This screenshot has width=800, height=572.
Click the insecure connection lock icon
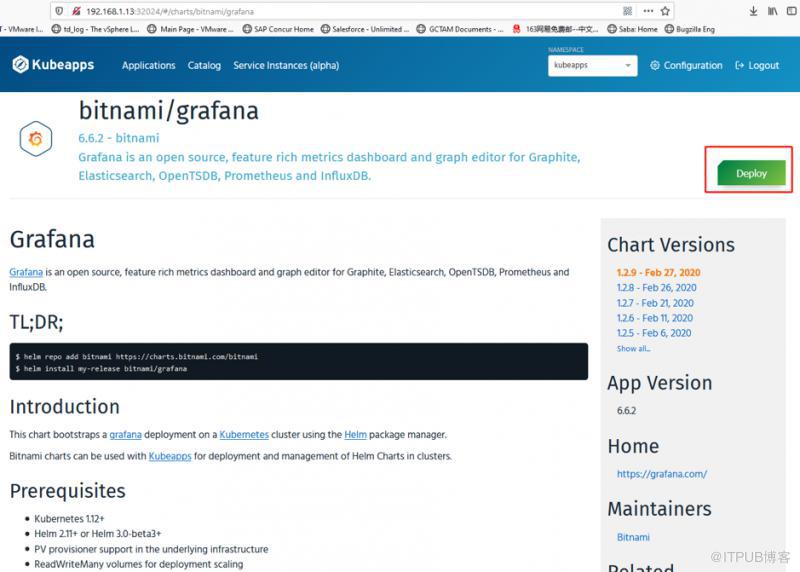pyautogui.click(x=76, y=11)
